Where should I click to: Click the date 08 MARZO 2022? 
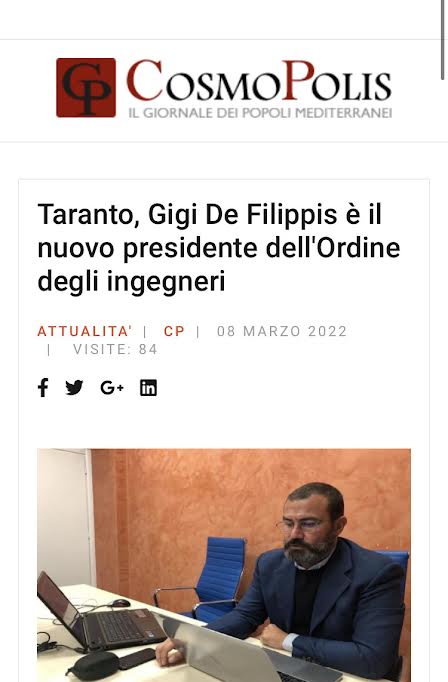282,331
